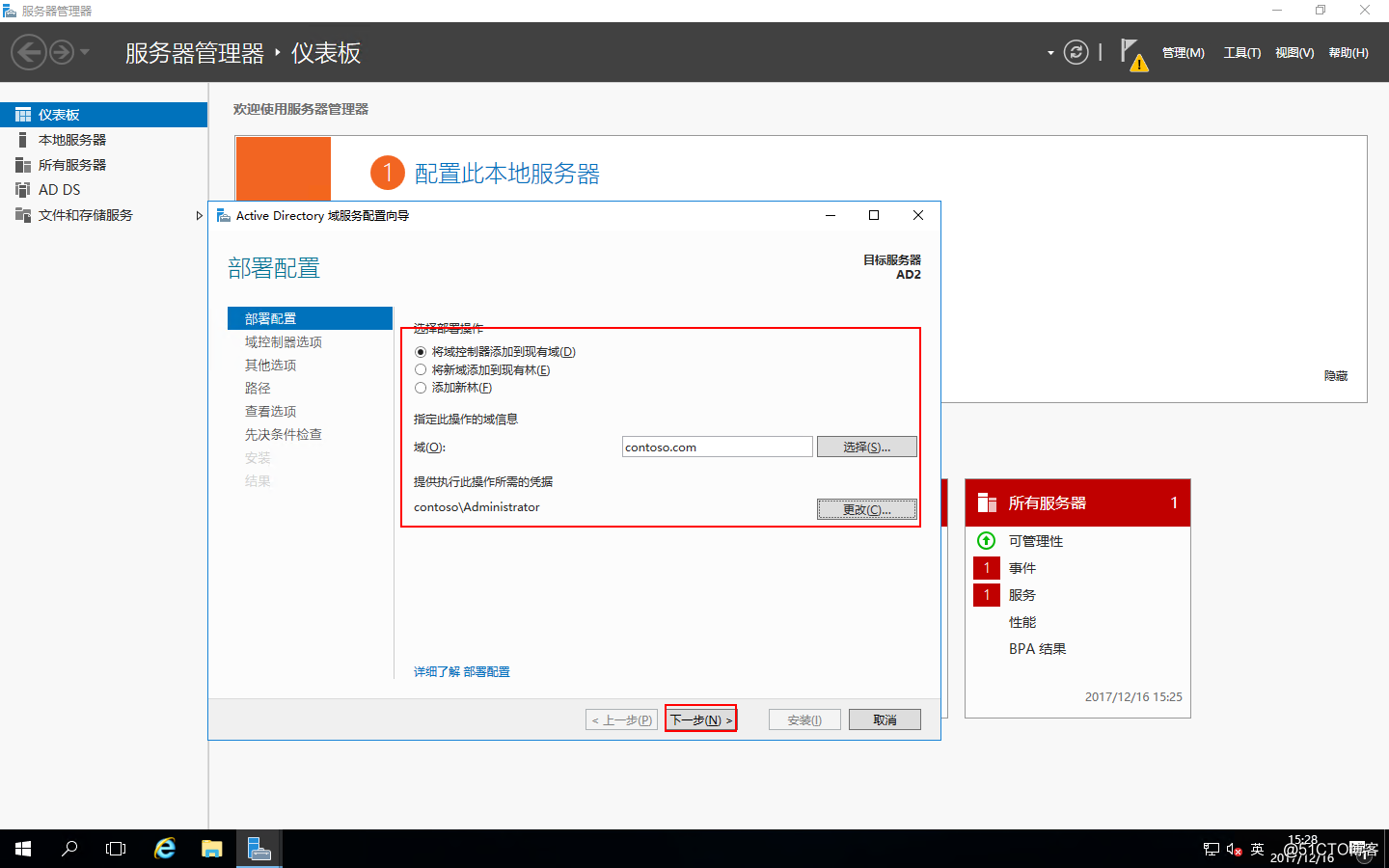Open the navigation history dropdown arrow
This screenshot has width=1389, height=868.
tap(85, 52)
